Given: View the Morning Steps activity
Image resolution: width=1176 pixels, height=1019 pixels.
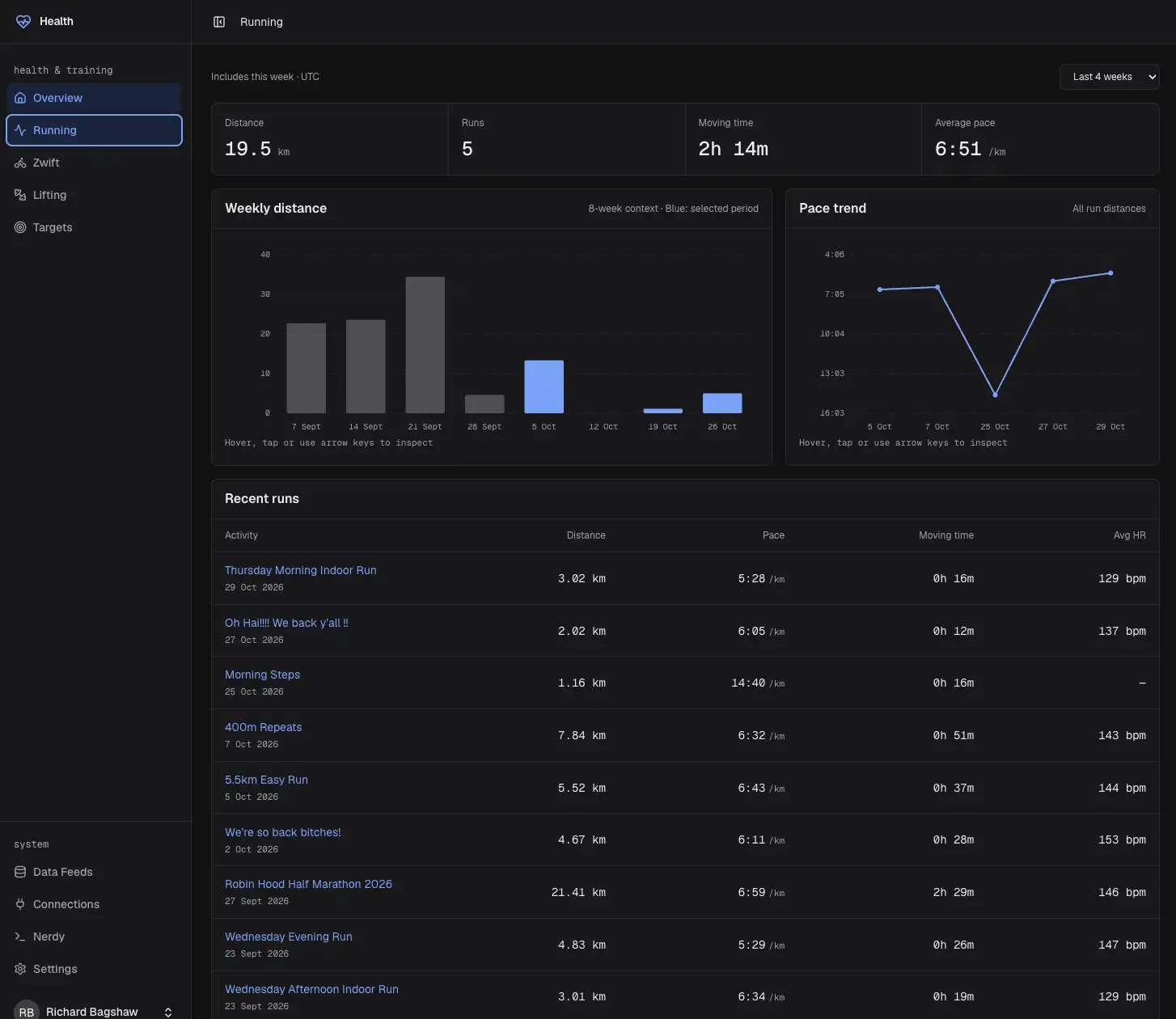Looking at the screenshot, I should (262, 674).
